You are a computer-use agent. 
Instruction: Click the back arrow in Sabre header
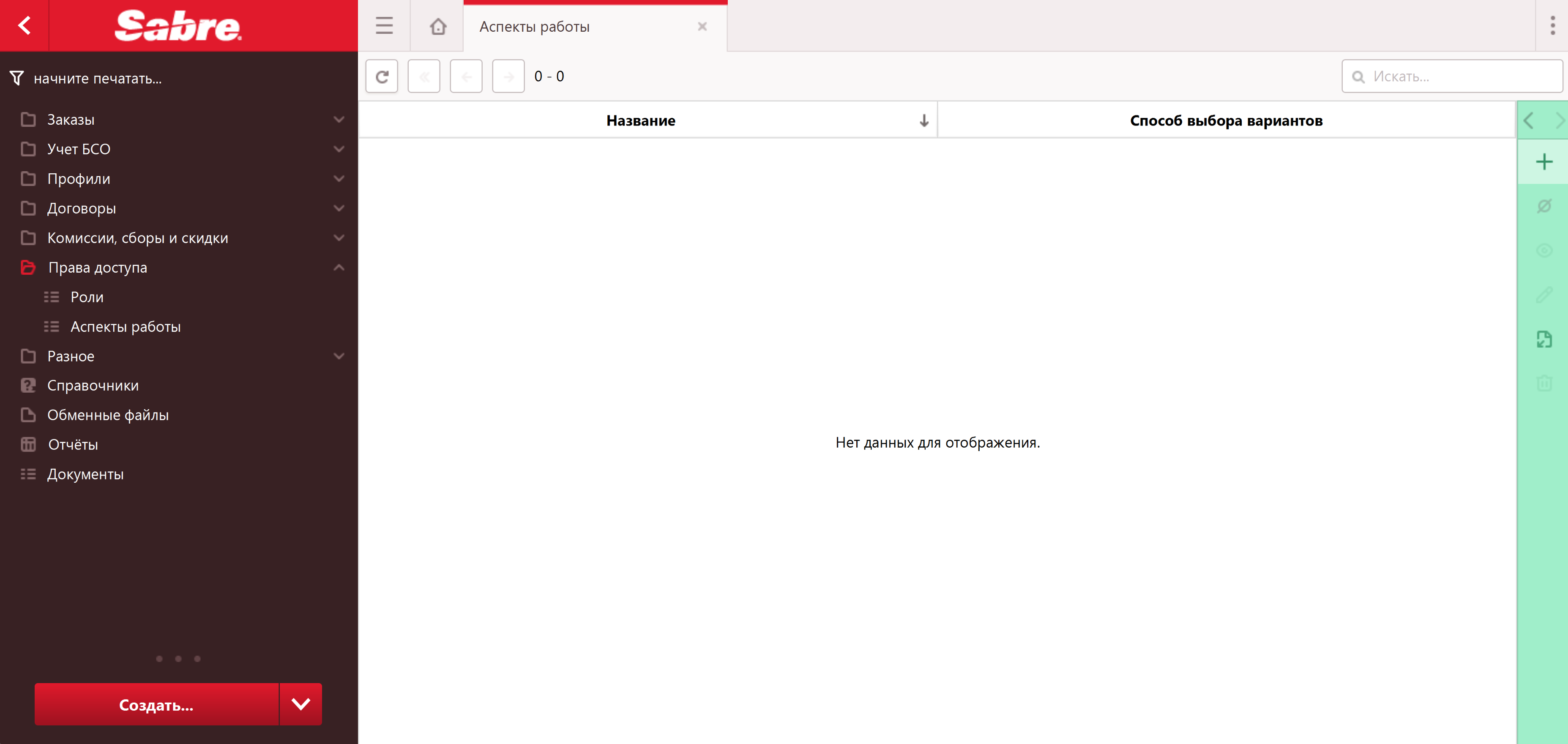point(25,25)
